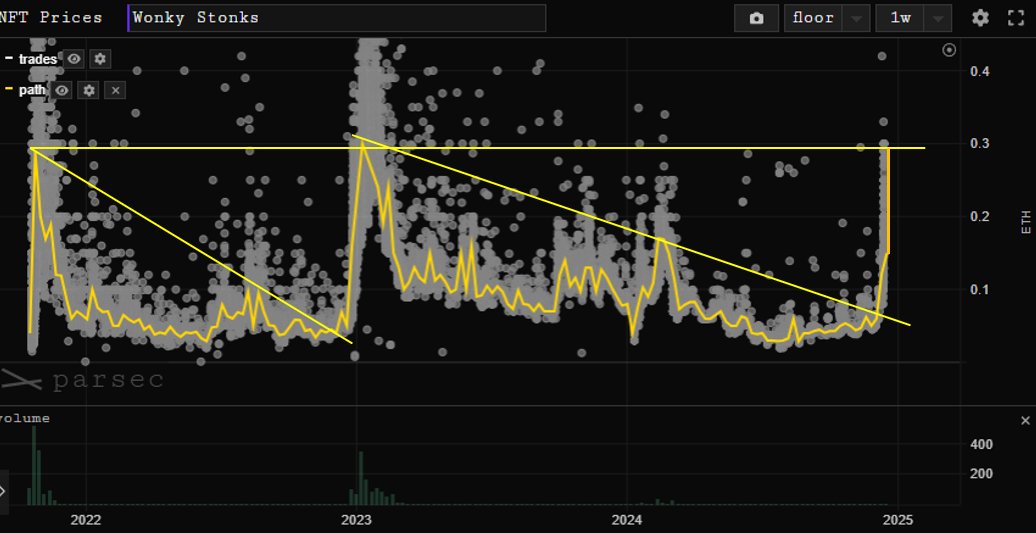The width and height of the screenshot is (1036, 533).
Task: Click the 2024 label on time axis
Action: (x=627, y=519)
